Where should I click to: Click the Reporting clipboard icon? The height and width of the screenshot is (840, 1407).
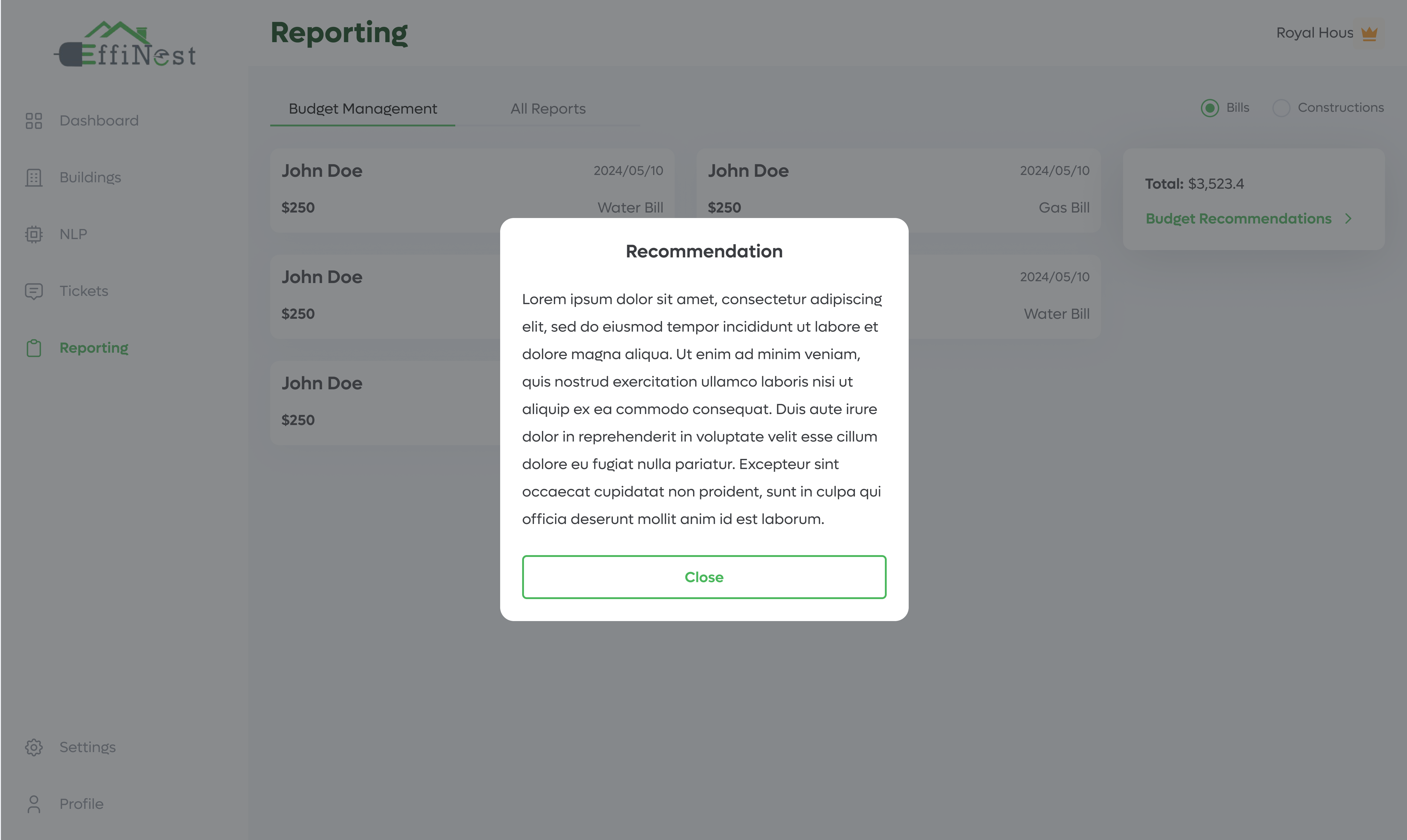tap(34, 348)
